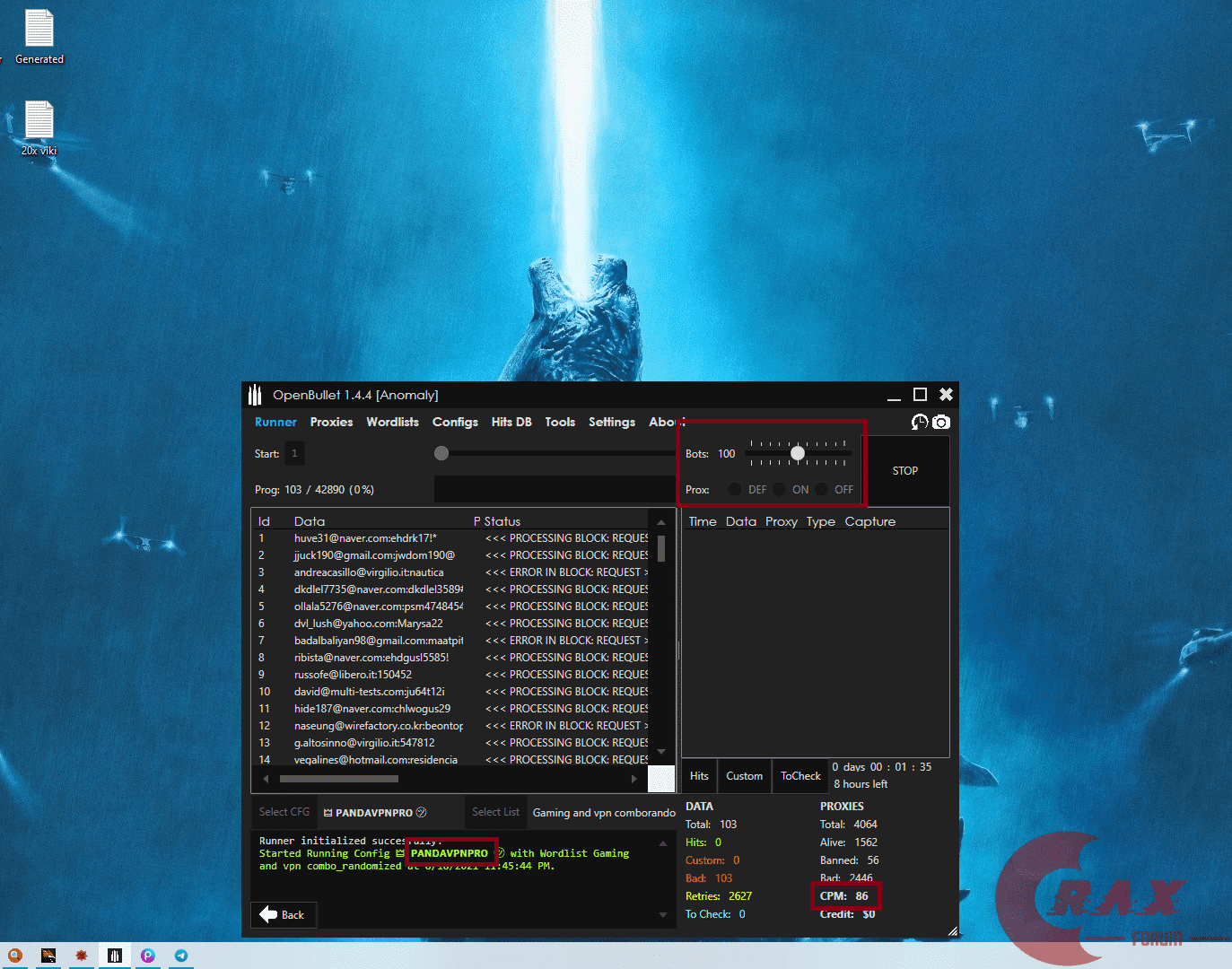The height and width of the screenshot is (969, 1232).
Task: Click the "CPM: 86" statistic
Action: [x=844, y=896]
